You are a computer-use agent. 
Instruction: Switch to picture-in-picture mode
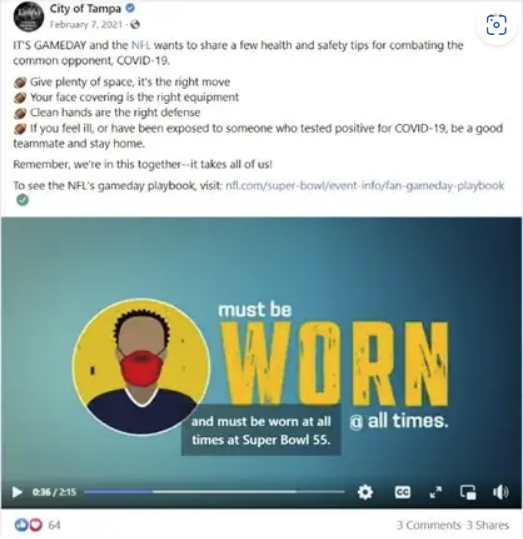click(468, 492)
